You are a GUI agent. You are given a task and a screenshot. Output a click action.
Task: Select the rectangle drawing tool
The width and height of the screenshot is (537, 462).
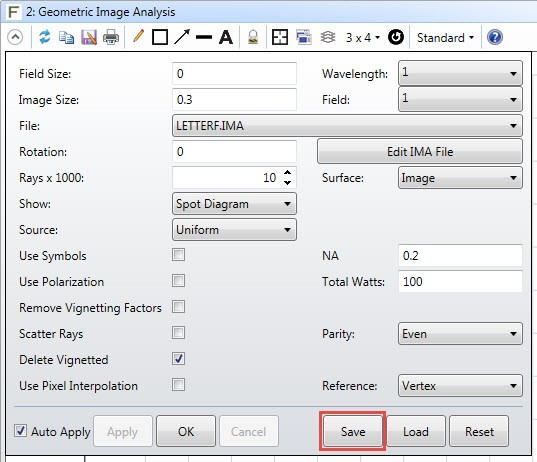click(160, 37)
